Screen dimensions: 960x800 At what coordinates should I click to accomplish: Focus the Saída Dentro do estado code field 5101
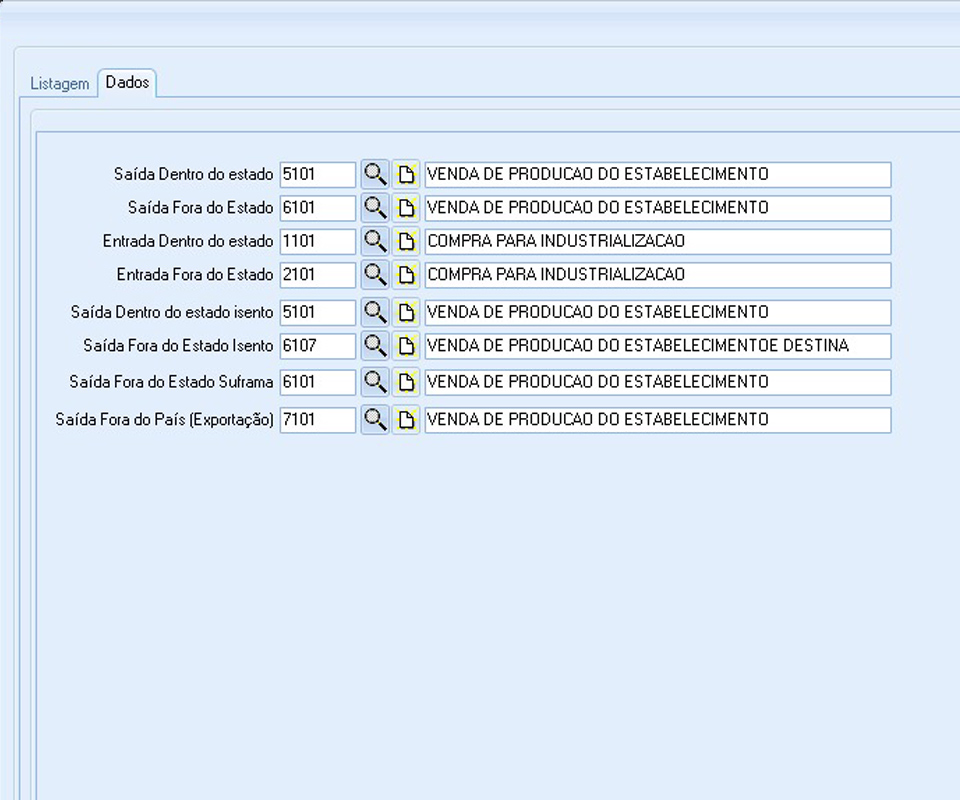(317, 174)
